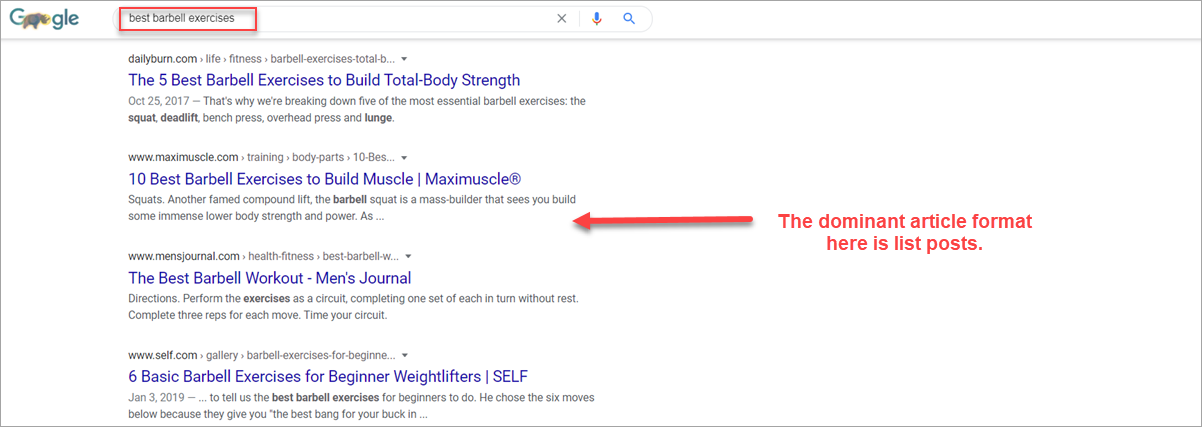Click the magnifying glass search icon
Viewport: 1202px width, 427px height.
point(629,18)
